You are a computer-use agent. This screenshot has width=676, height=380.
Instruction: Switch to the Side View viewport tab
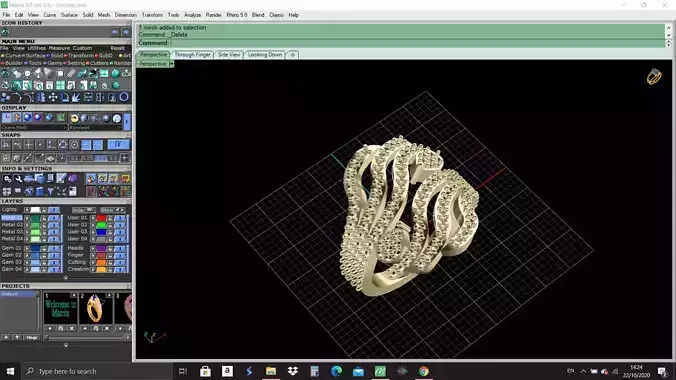[229, 55]
